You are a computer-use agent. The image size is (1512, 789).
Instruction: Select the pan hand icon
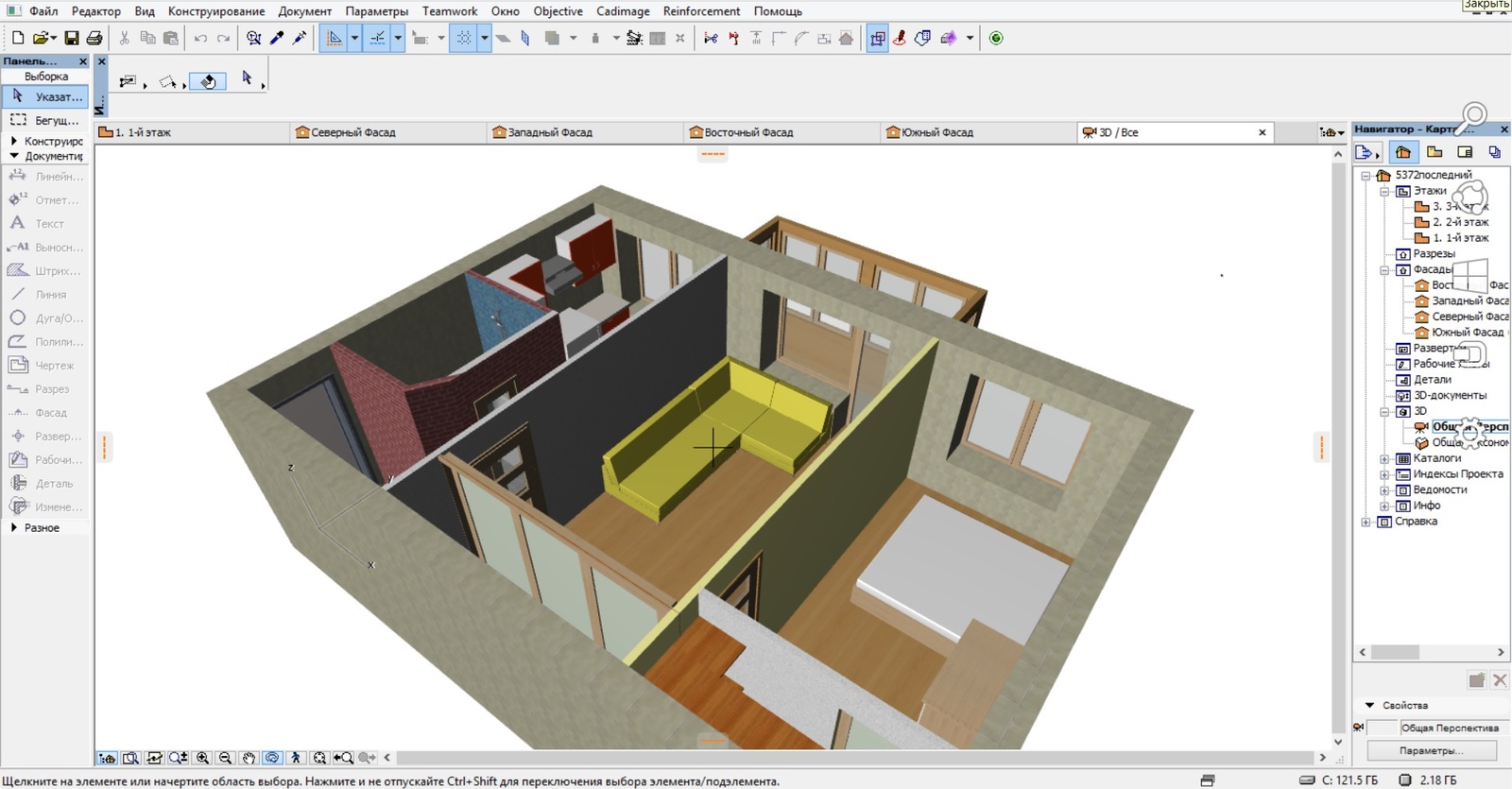click(249, 758)
